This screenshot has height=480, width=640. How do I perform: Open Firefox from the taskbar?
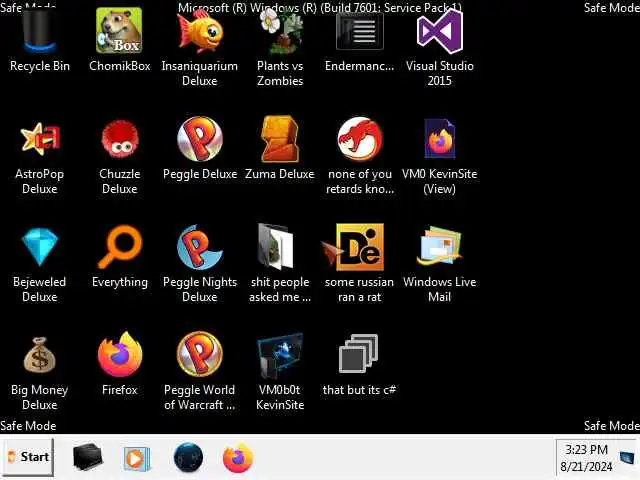point(238,458)
